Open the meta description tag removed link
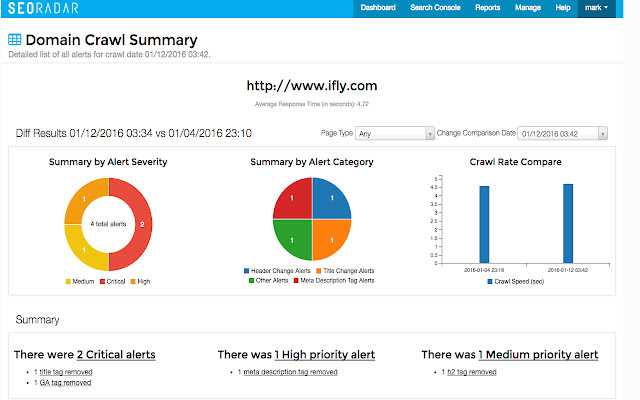 pos(290,372)
